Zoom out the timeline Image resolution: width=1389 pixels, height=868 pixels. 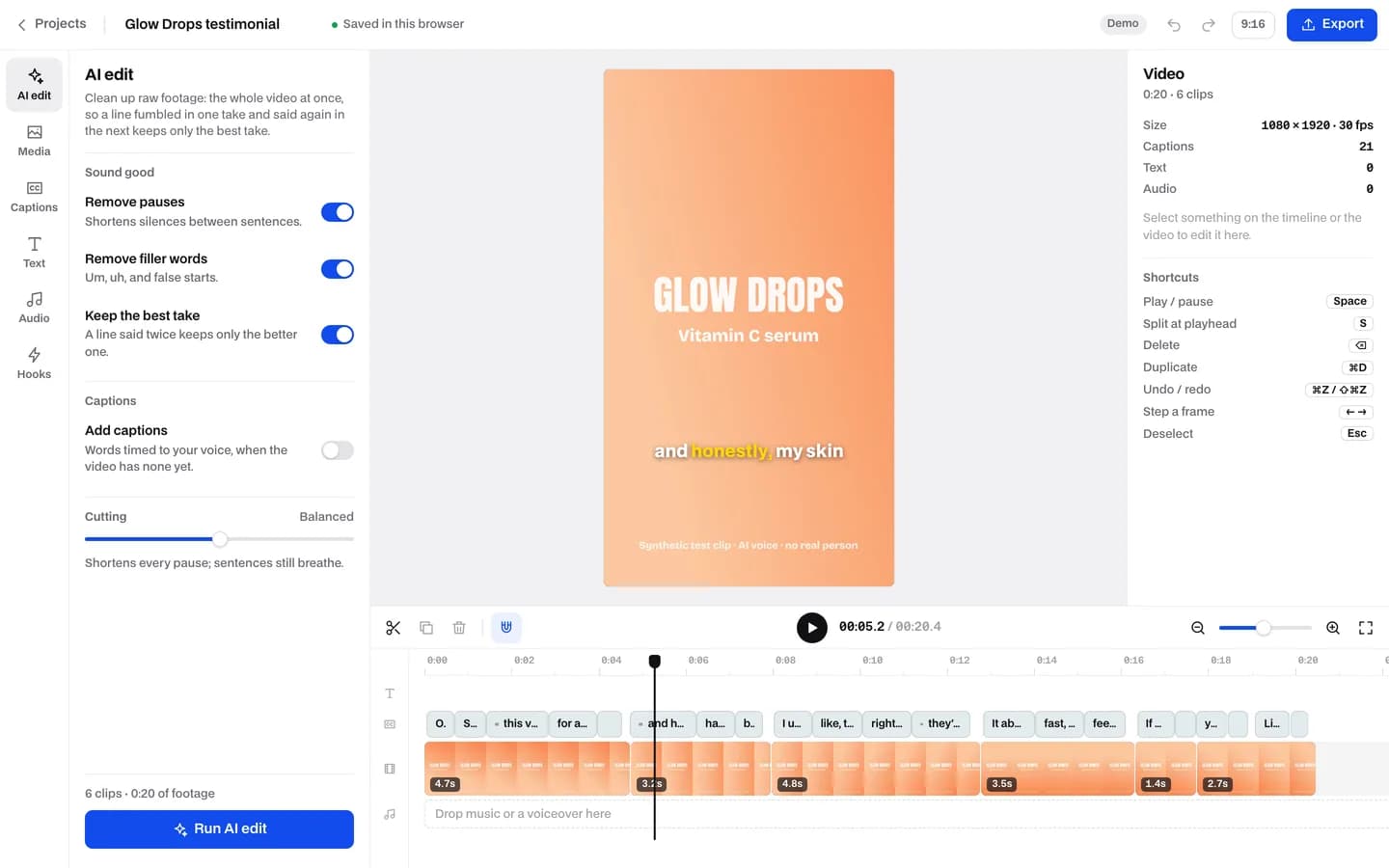[1198, 628]
